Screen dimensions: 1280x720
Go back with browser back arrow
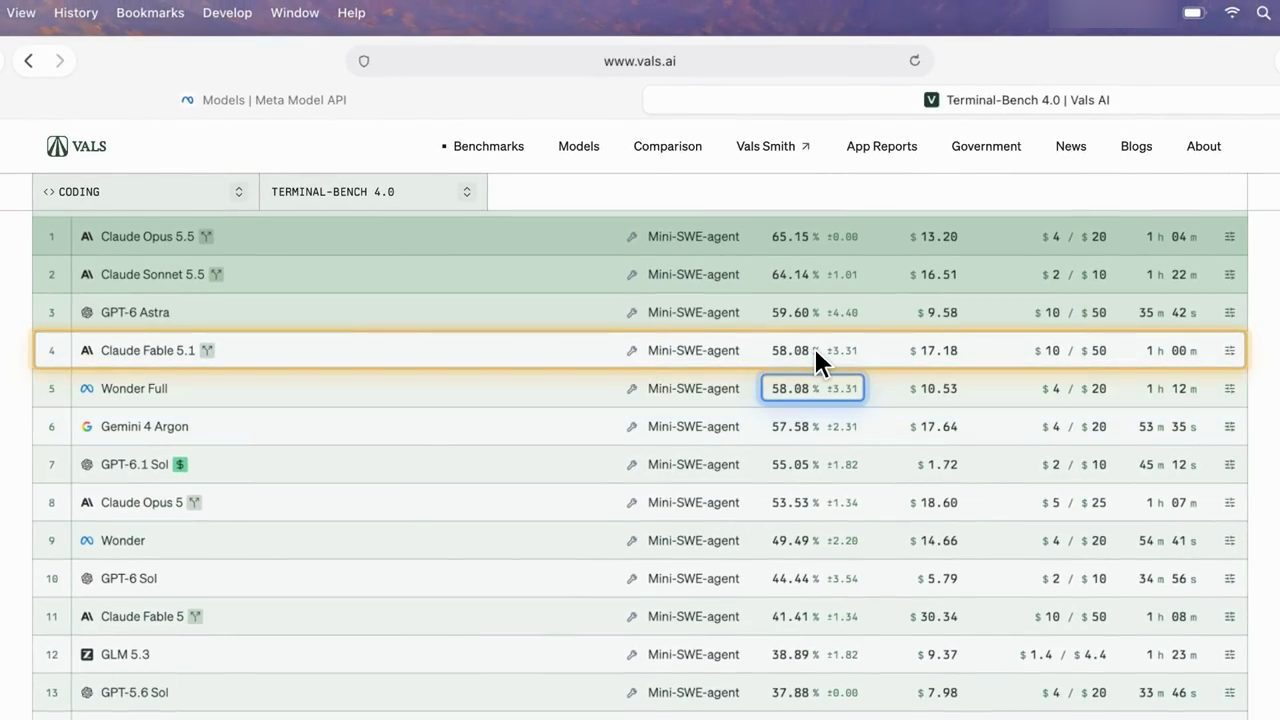pyautogui.click(x=28, y=61)
